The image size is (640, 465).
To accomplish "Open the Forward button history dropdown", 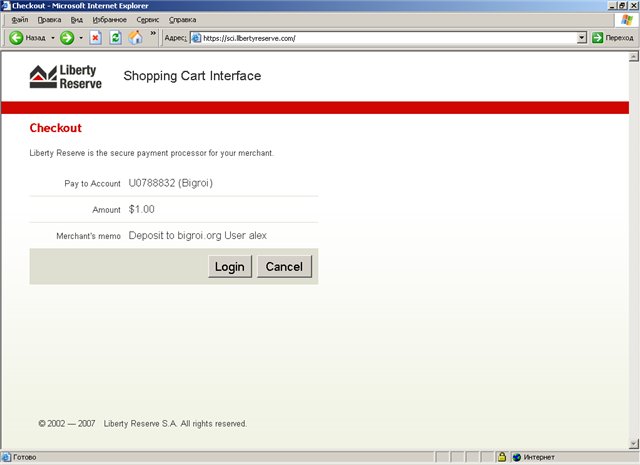I will 81,38.
